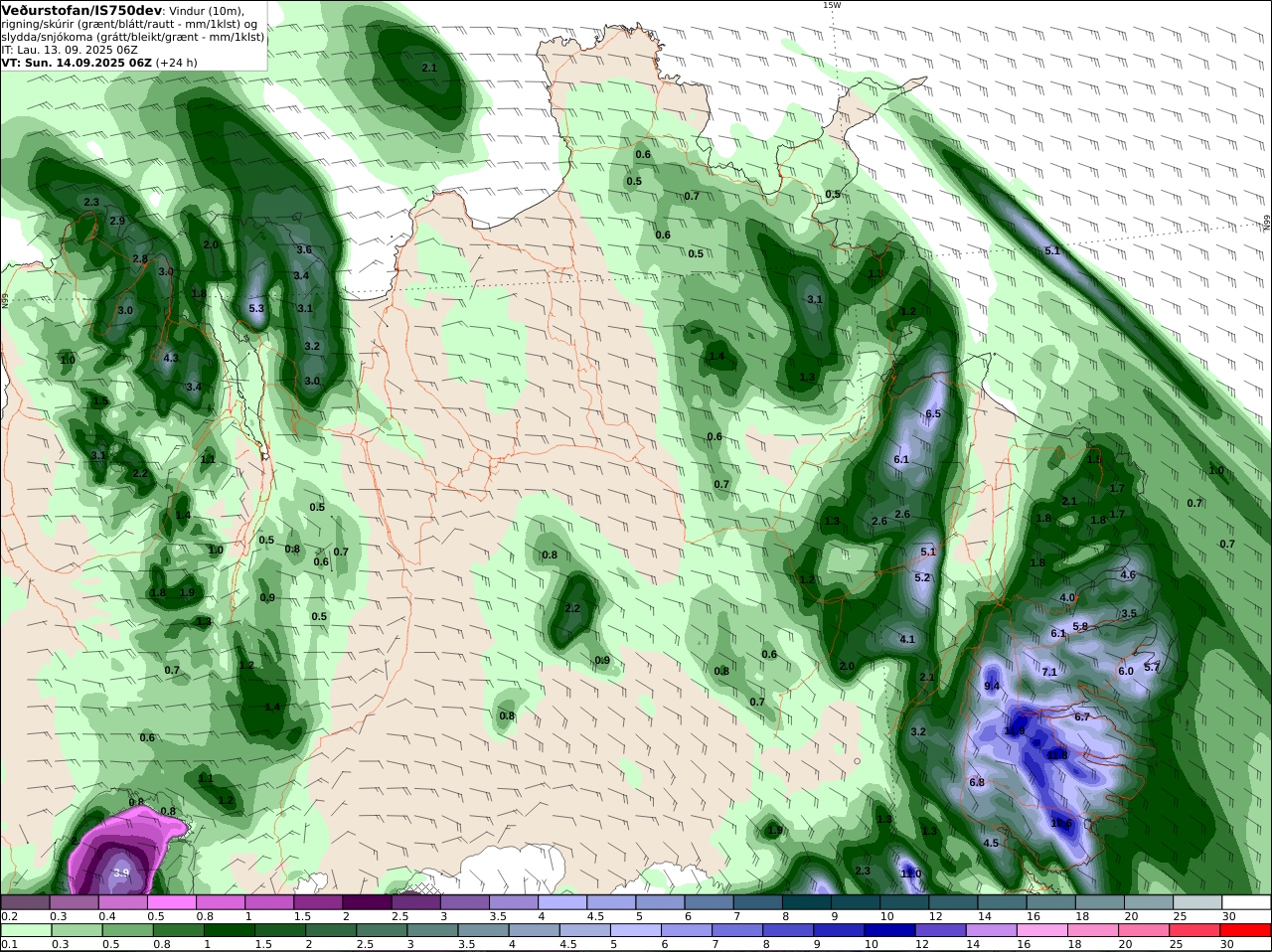
Task: Select the dark green 1 swatch, bottom legend row
Action: click(x=230, y=930)
